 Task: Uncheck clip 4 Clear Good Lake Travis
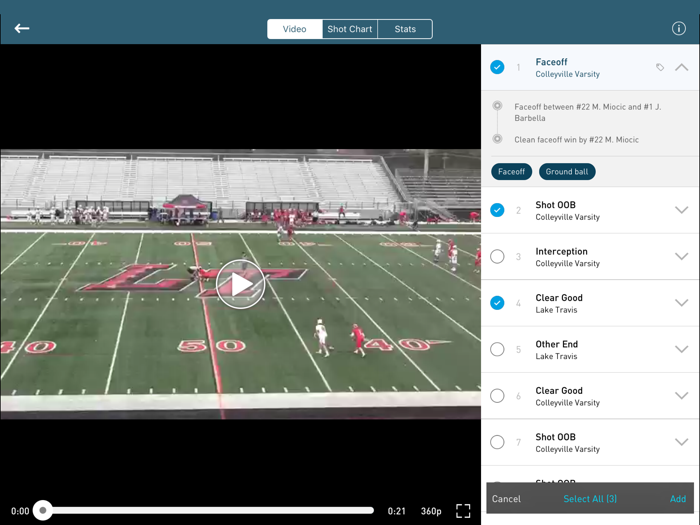click(x=497, y=303)
